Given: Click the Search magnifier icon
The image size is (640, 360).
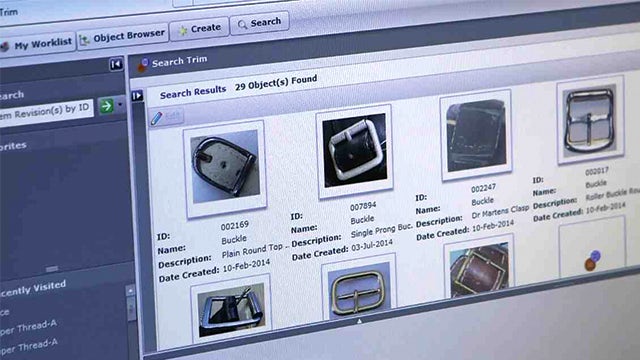Looking at the screenshot, I should (x=242, y=24).
